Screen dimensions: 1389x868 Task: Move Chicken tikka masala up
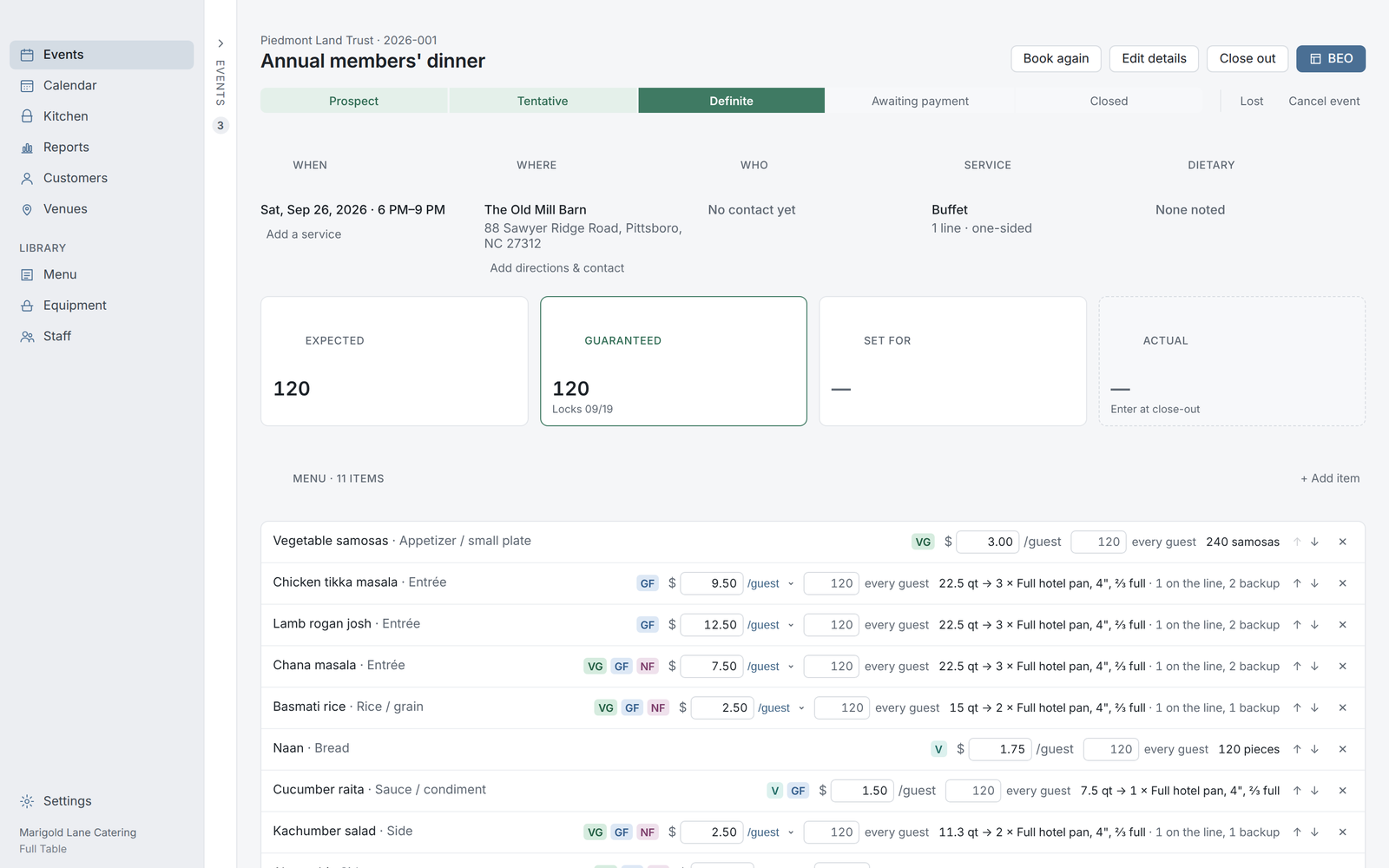1297,583
